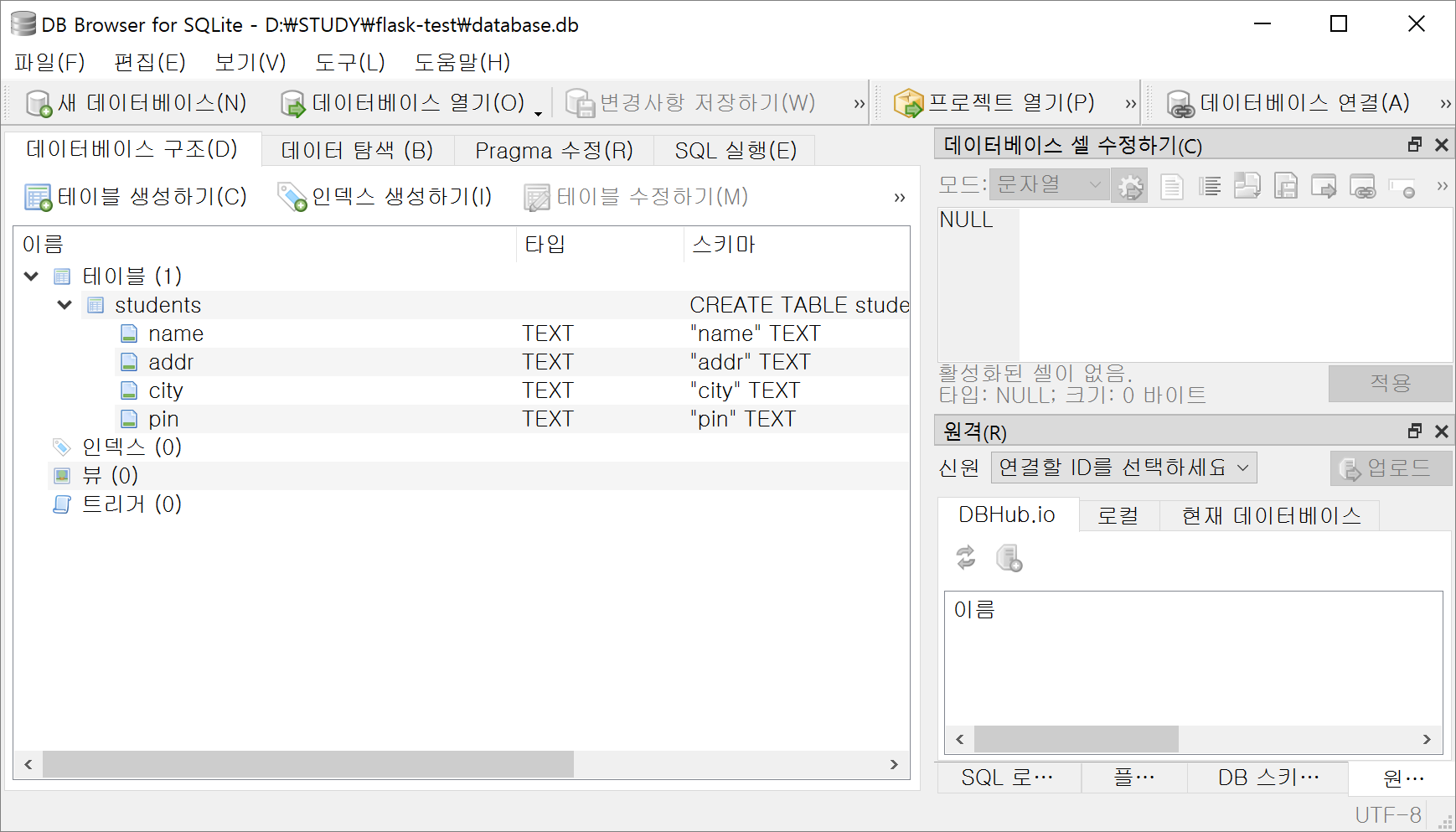Click the Create Table (테이블 생성하기) icon
The width and height of the screenshot is (1456, 832).
tap(38, 197)
